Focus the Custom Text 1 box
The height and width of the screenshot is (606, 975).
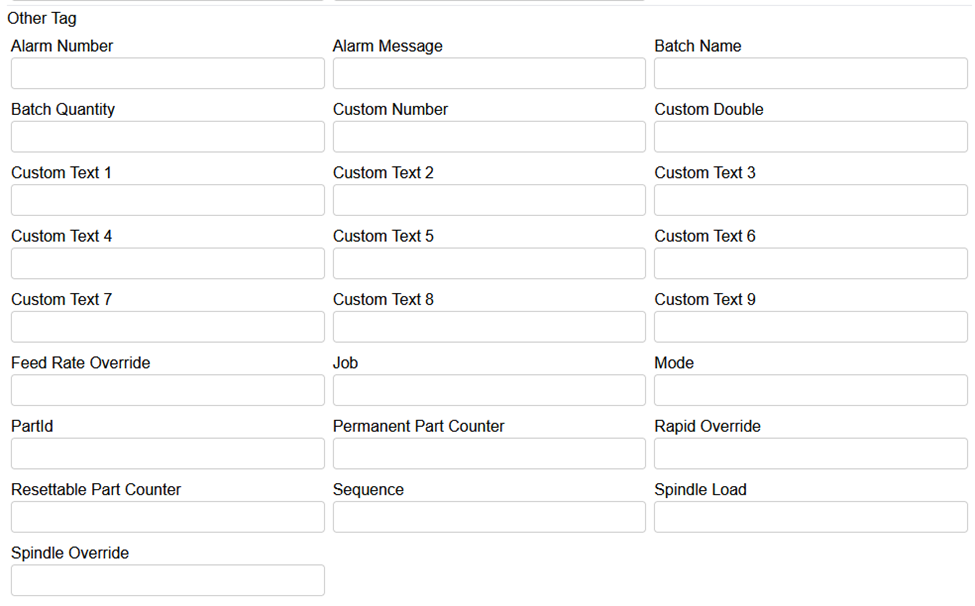pos(167,200)
